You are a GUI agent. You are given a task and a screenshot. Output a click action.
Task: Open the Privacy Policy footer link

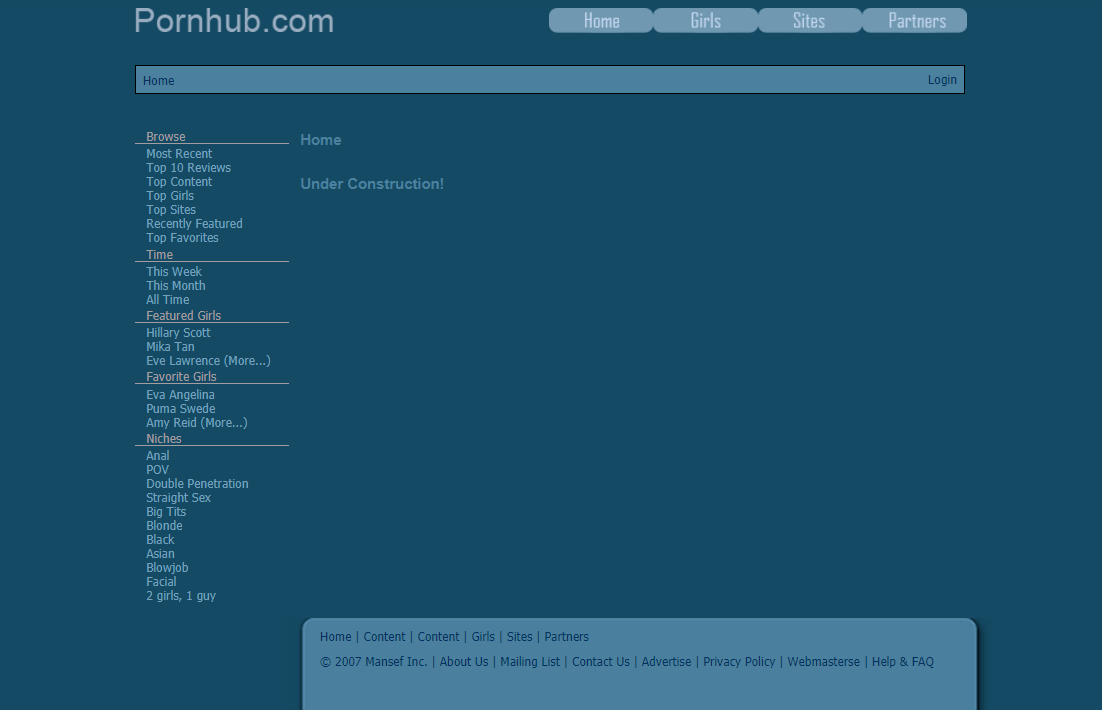point(739,662)
